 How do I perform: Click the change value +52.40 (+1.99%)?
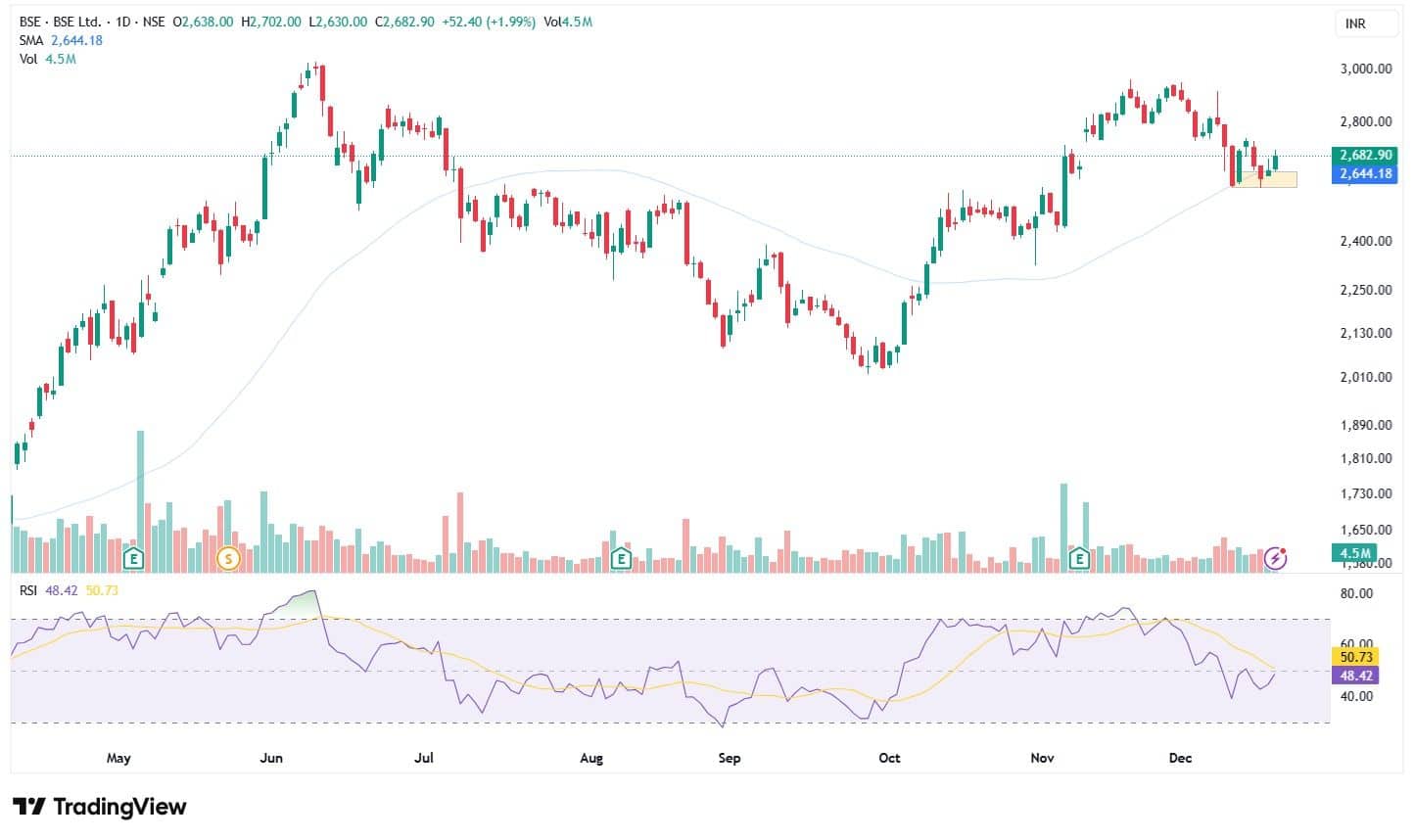click(x=488, y=22)
